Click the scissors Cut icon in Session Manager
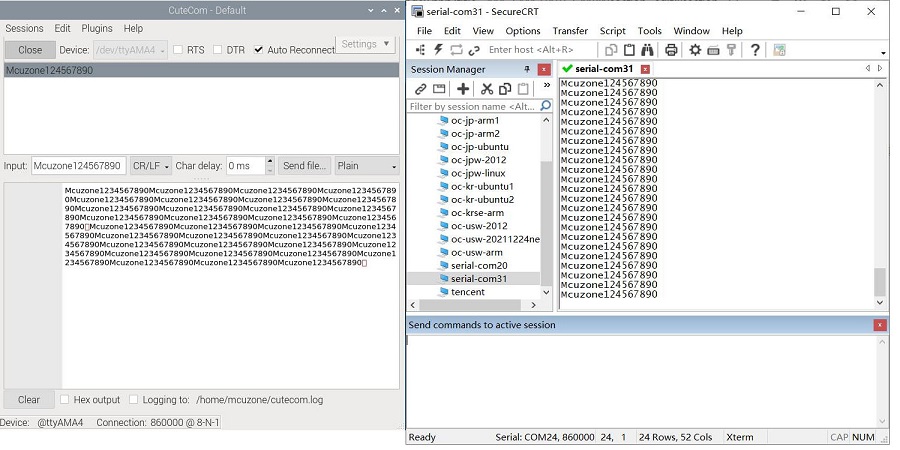The width and height of the screenshot is (900, 450). click(487, 89)
